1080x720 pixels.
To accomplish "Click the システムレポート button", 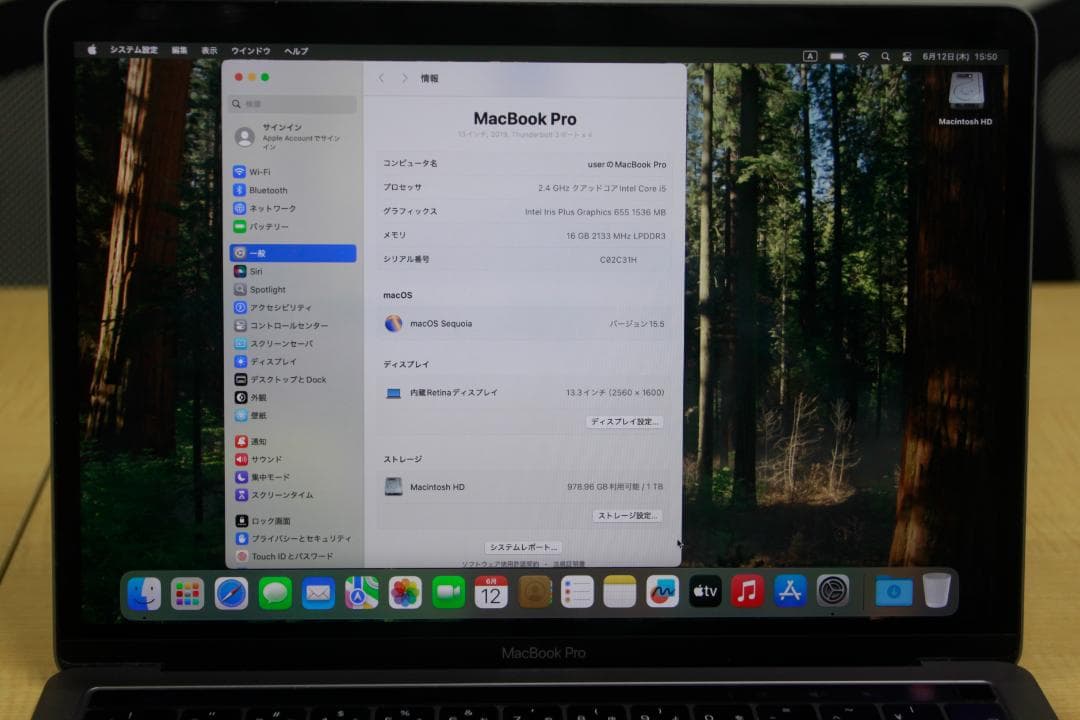I will coord(523,547).
